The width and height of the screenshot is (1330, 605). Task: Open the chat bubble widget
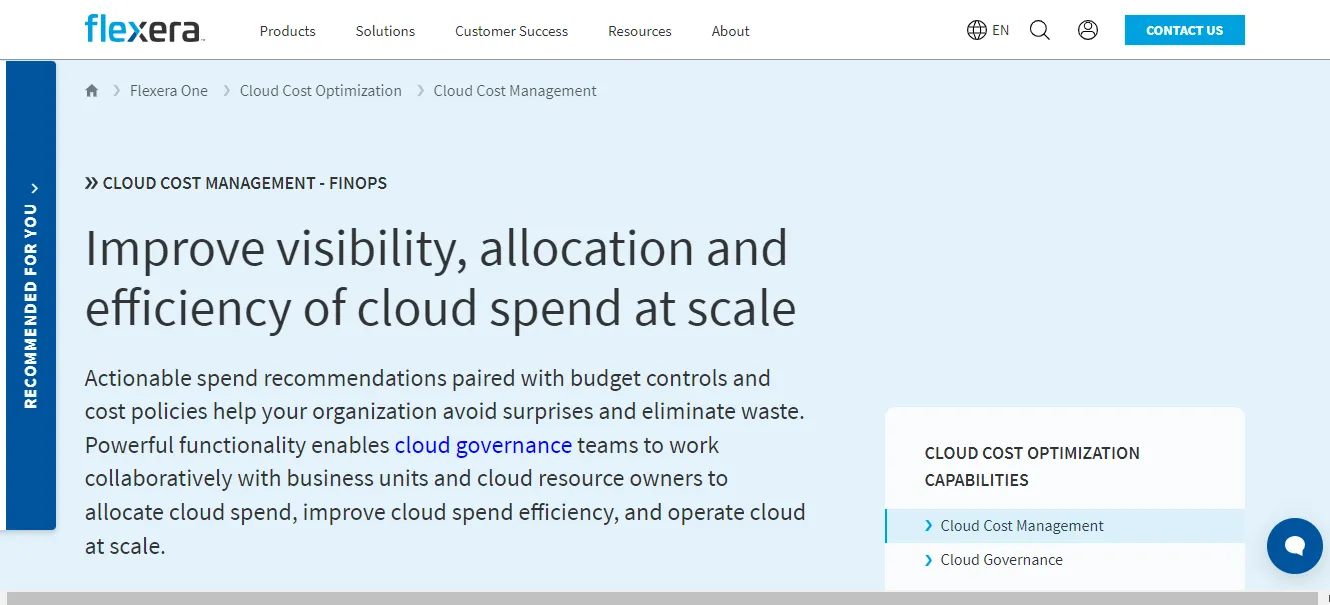pyautogui.click(x=1295, y=546)
